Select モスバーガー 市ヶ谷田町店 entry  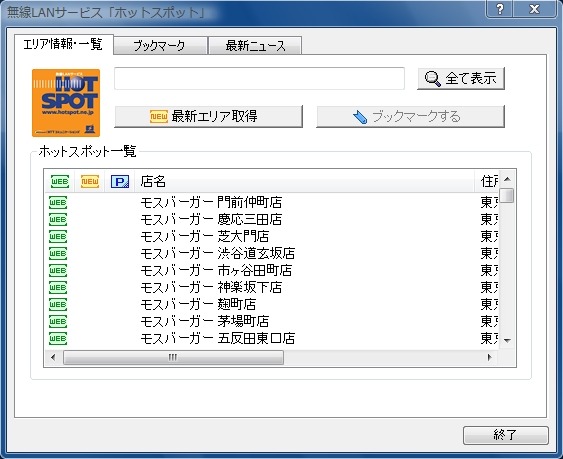tap(216, 270)
